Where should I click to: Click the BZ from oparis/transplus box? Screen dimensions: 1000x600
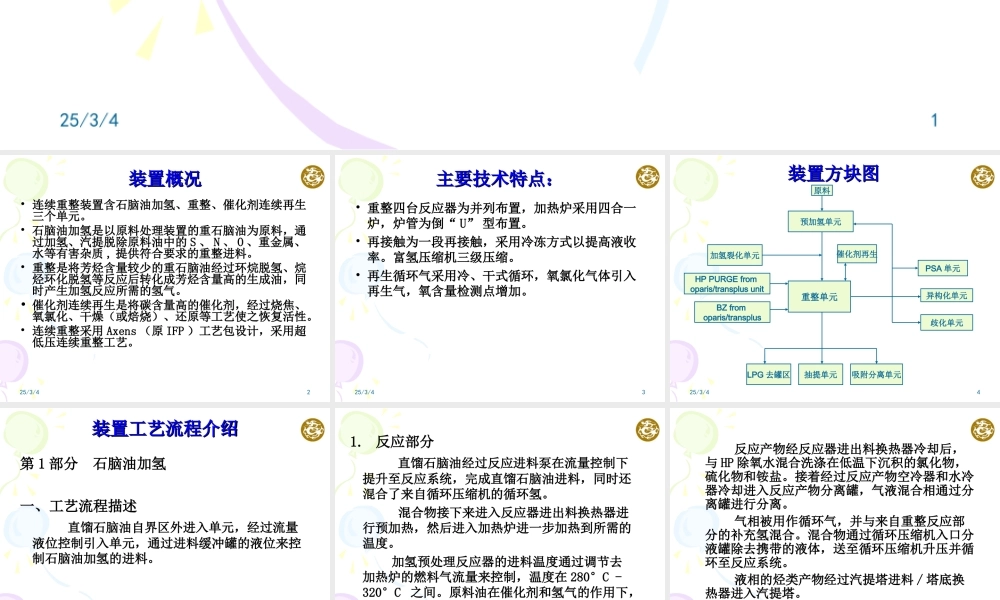point(732,312)
